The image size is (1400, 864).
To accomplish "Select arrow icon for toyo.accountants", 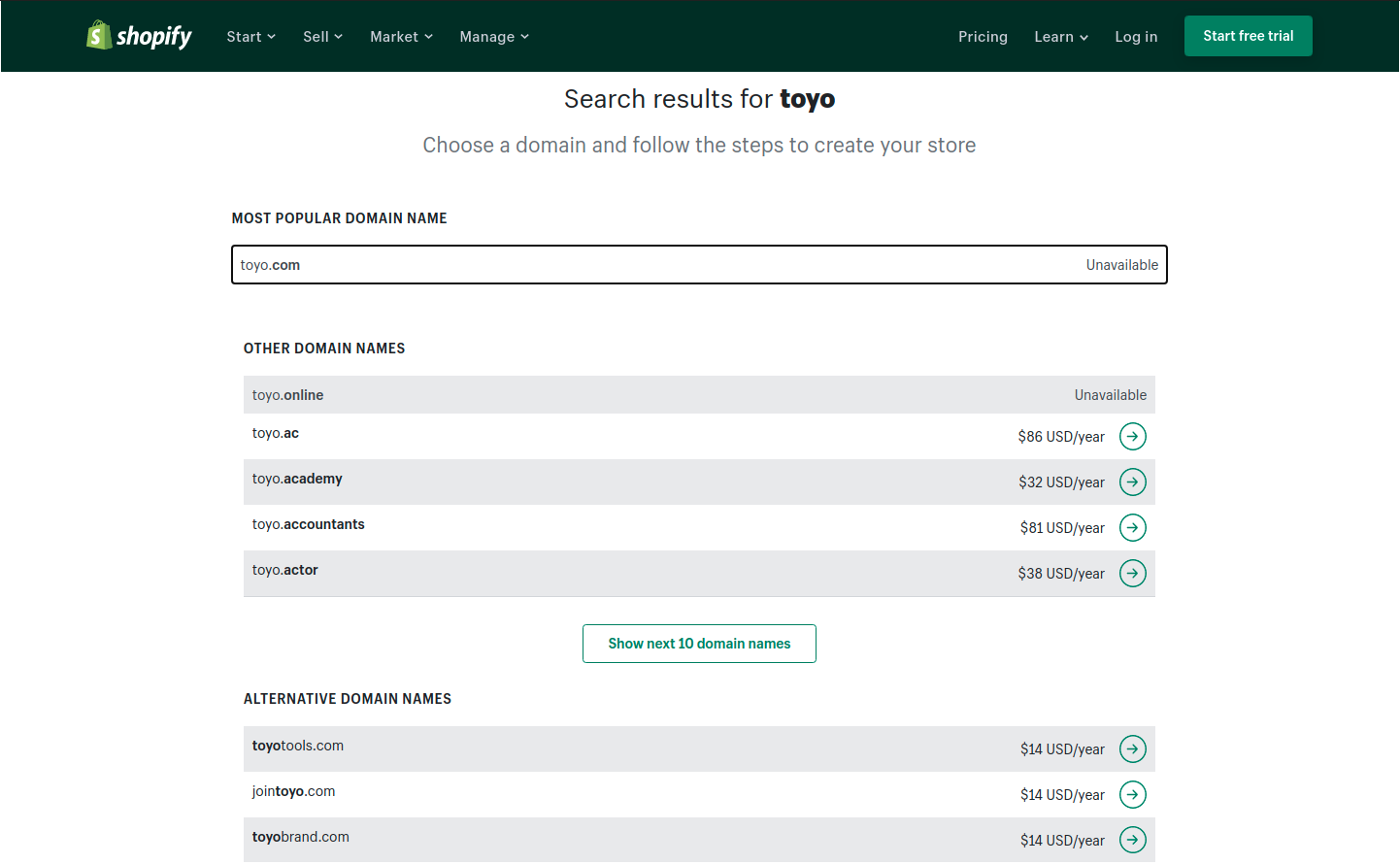I will point(1133,528).
